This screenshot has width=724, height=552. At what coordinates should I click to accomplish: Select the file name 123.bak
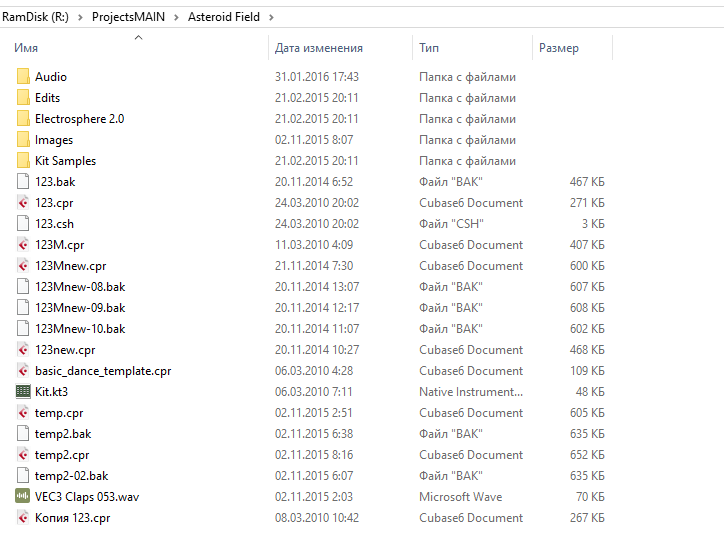(x=55, y=182)
